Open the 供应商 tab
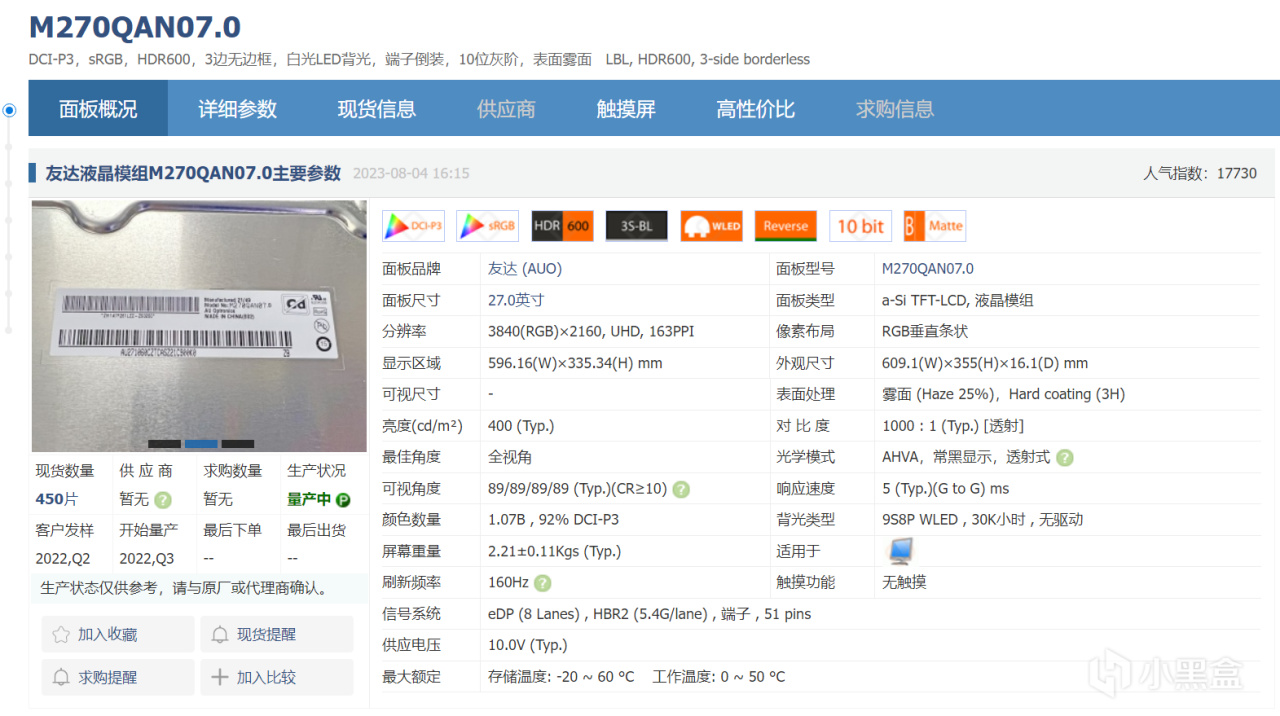This screenshot has height=716, width=1280. pos(506,109)
